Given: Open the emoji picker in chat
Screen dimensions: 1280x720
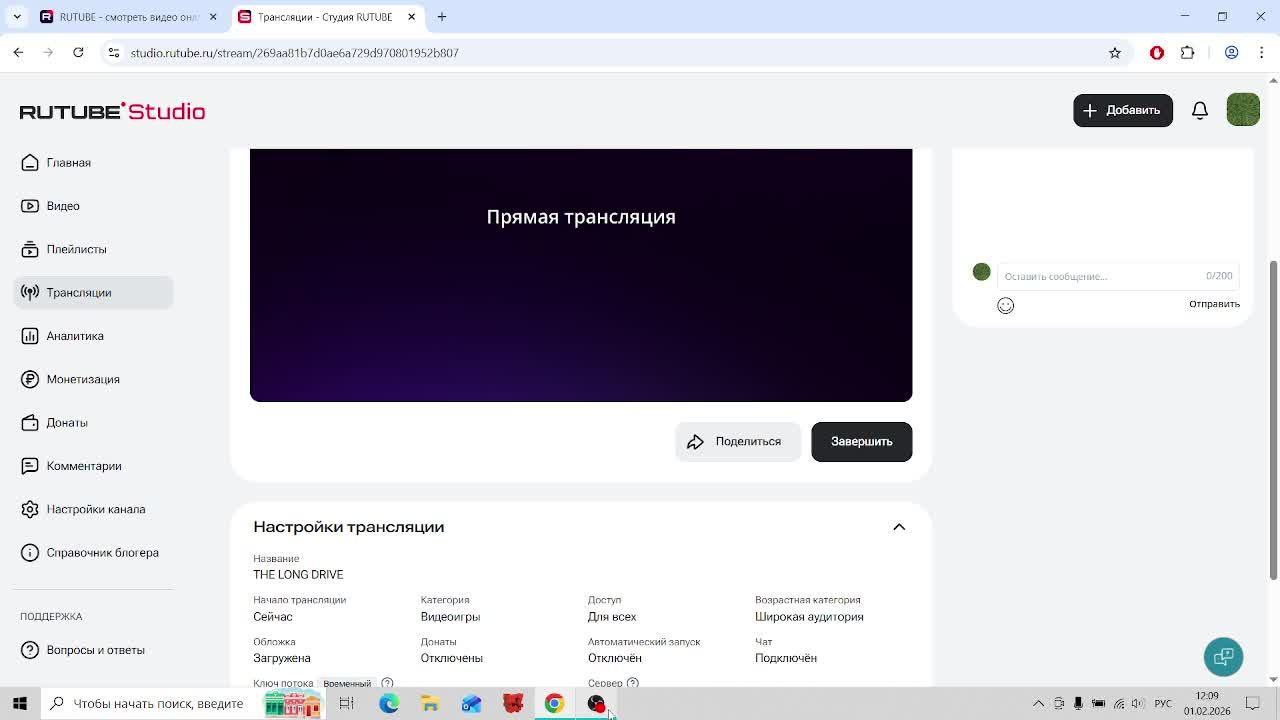Looking at the screenshot, I should coord(1005,305).
